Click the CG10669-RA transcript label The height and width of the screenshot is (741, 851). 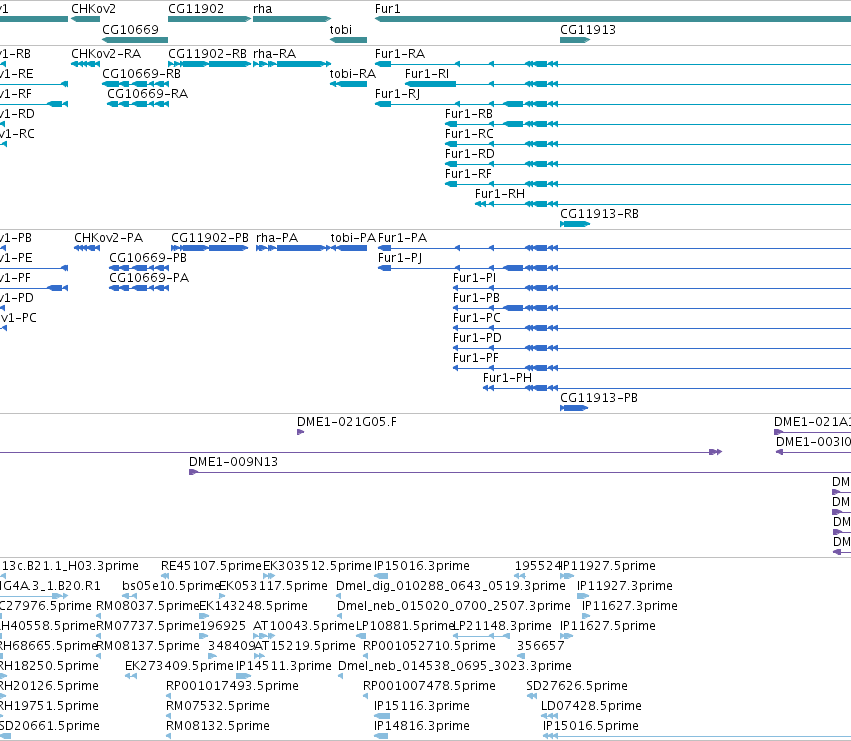click(148, 93)
